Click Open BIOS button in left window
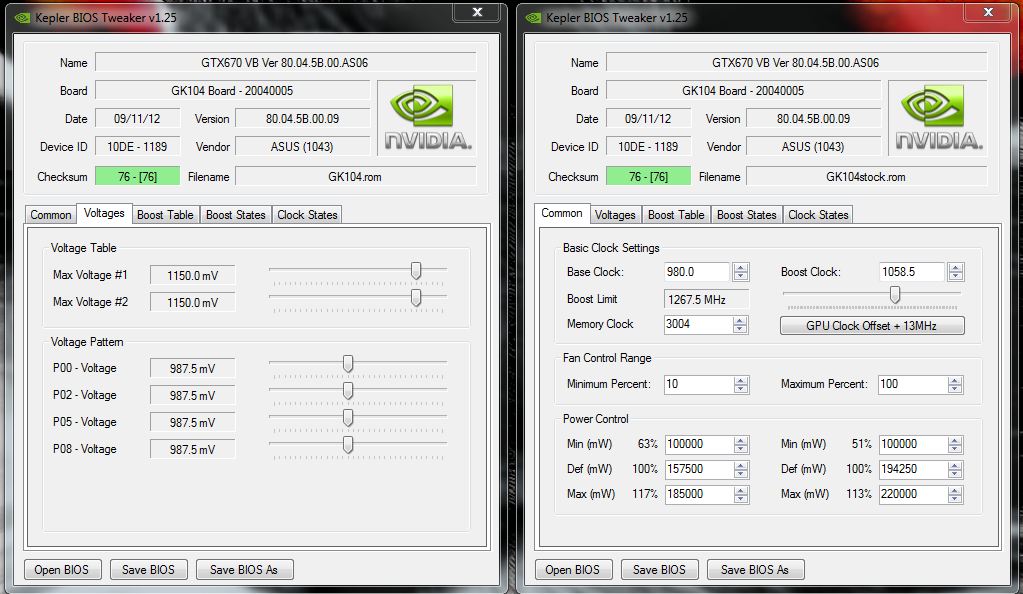The width and height of the screenshot is (1023, 594). (62, 570)
